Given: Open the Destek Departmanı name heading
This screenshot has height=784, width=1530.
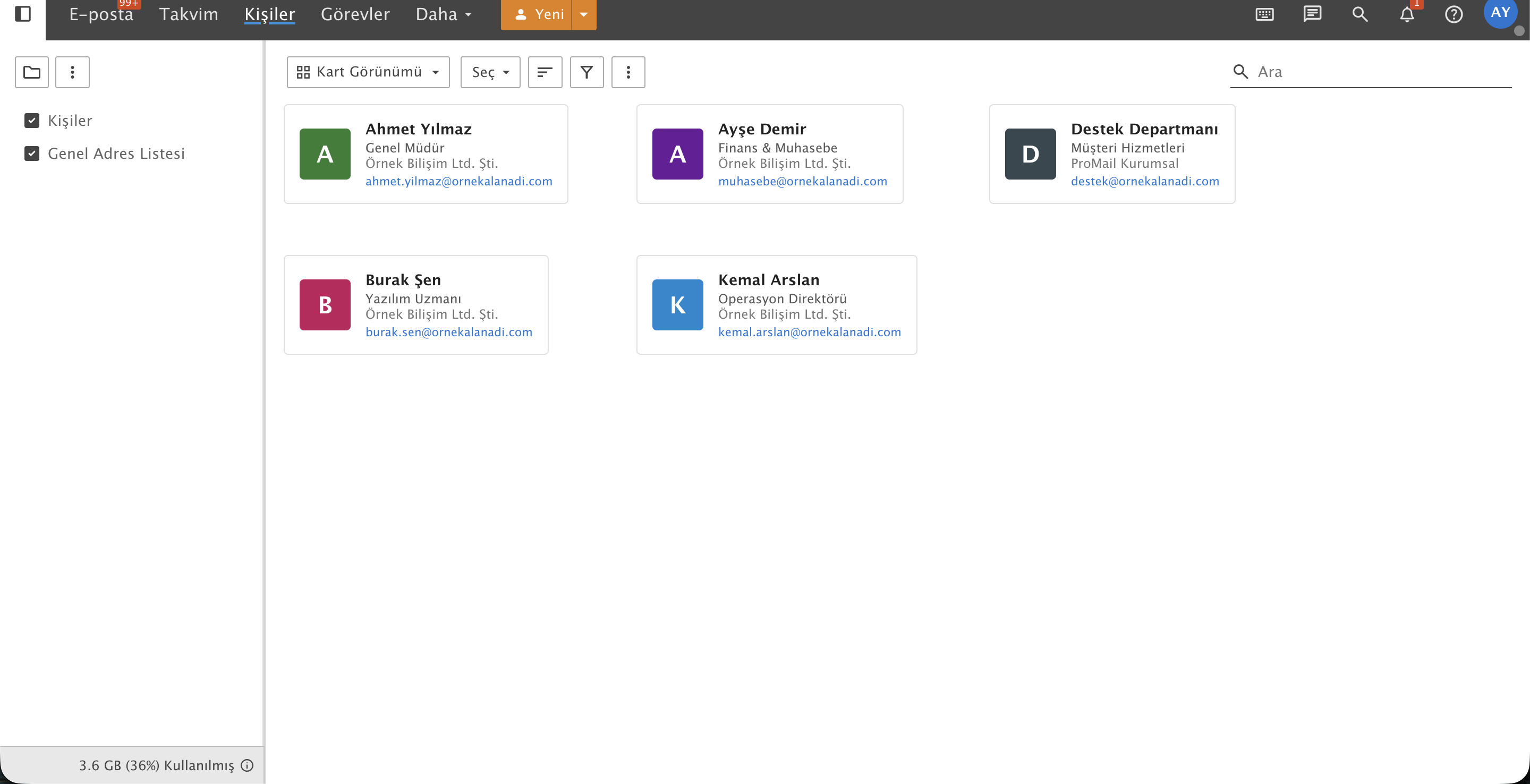Looking at the screenshot, I should pyautogui.click(x=1144, y=129).
